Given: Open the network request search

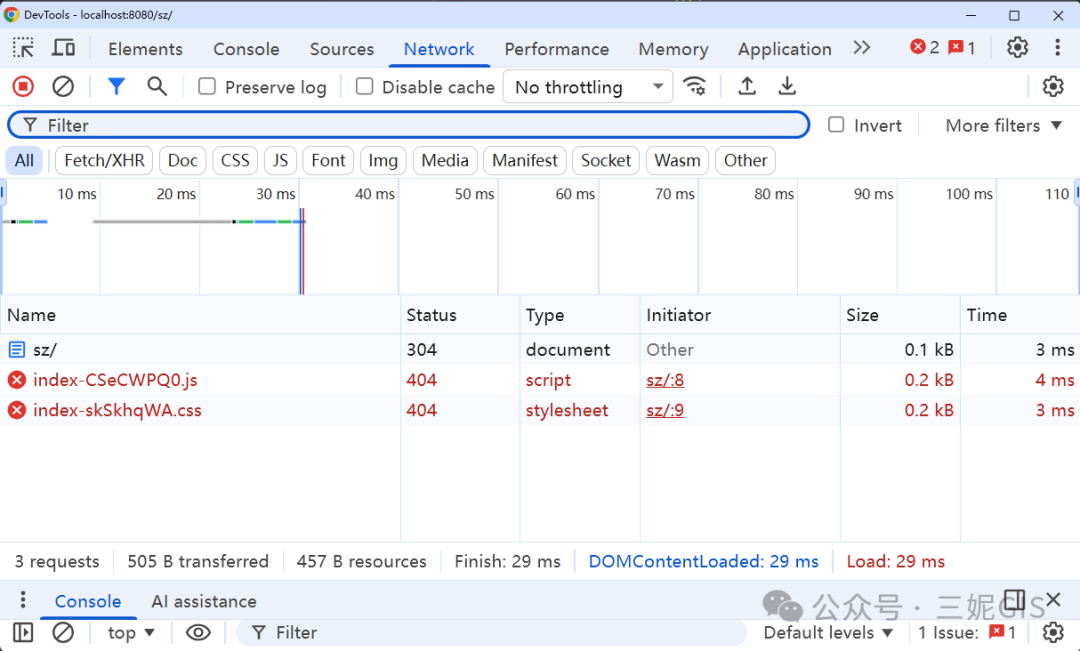Looking at the screenshot, I should (156, 87).
